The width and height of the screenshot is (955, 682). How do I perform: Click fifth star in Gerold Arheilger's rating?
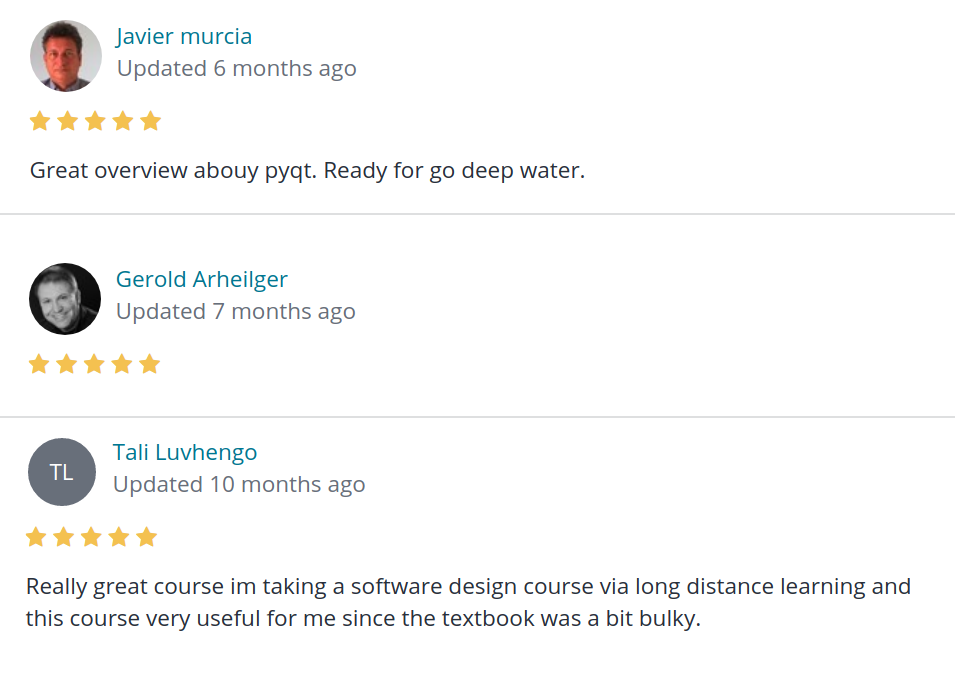[x=150, y=364]
